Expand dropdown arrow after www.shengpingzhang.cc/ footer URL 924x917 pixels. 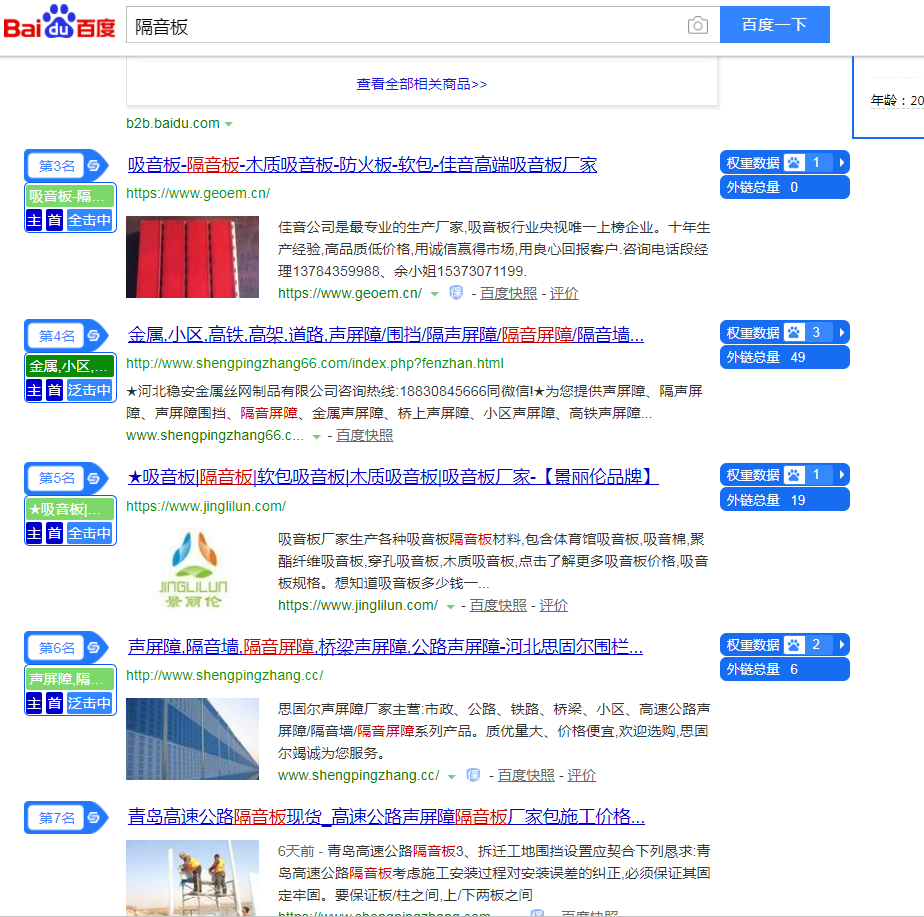click(451, 776)
